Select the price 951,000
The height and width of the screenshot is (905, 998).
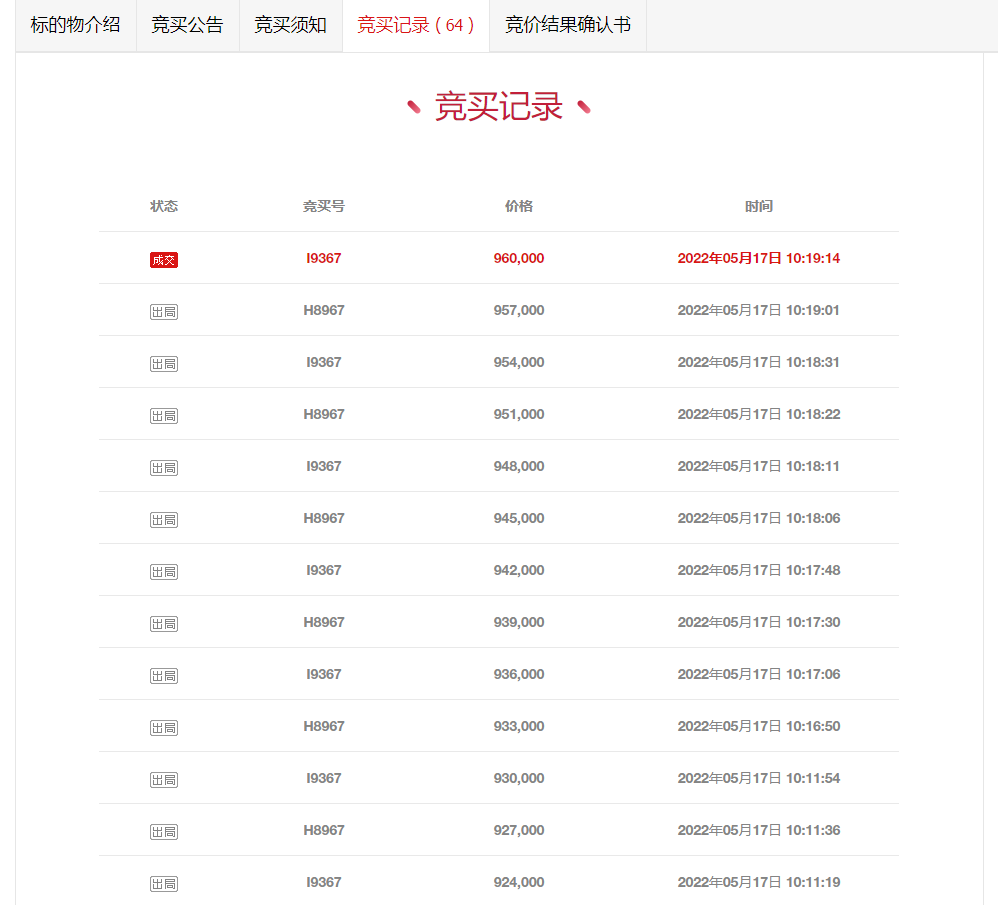tap(519, 414)
